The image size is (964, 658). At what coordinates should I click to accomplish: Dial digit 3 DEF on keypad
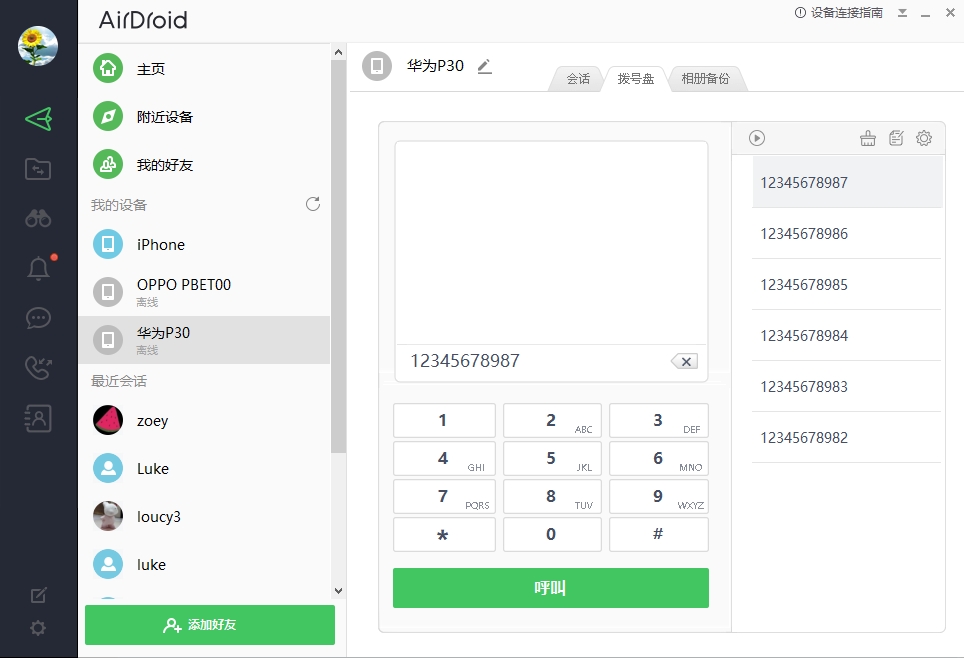658,421
